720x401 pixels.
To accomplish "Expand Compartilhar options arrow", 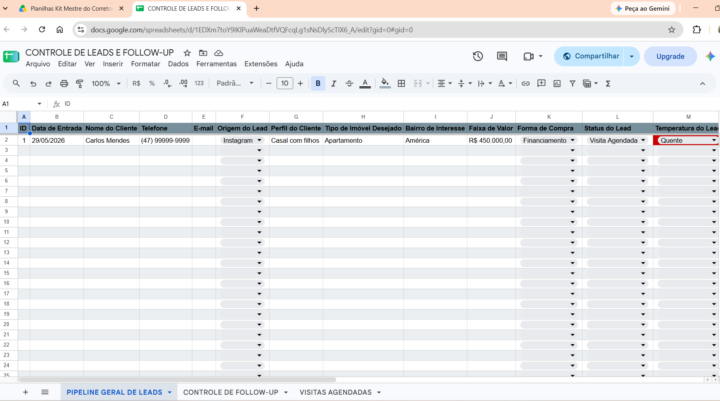I will (x=631, y=56).
